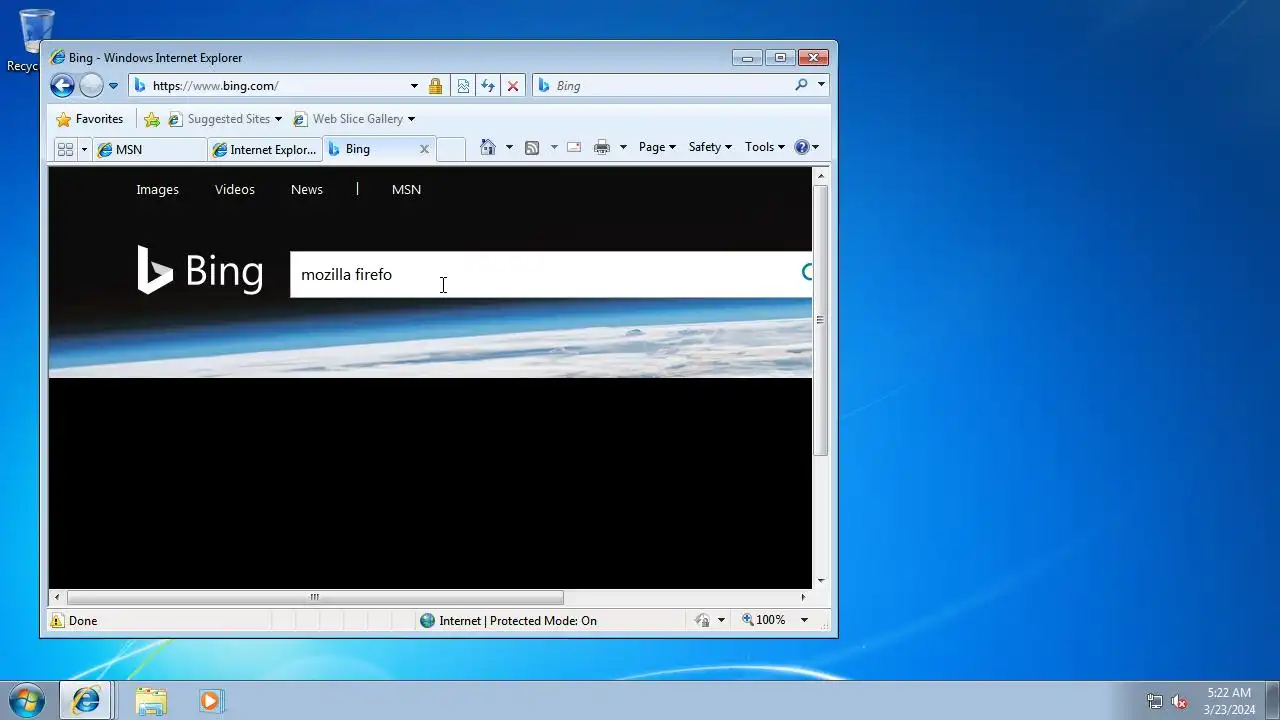This screenshot has height=720, width=1280.
Task: Expand the Print options dropdown arrow
Action: pyautogui.click(x=623, y=147)
